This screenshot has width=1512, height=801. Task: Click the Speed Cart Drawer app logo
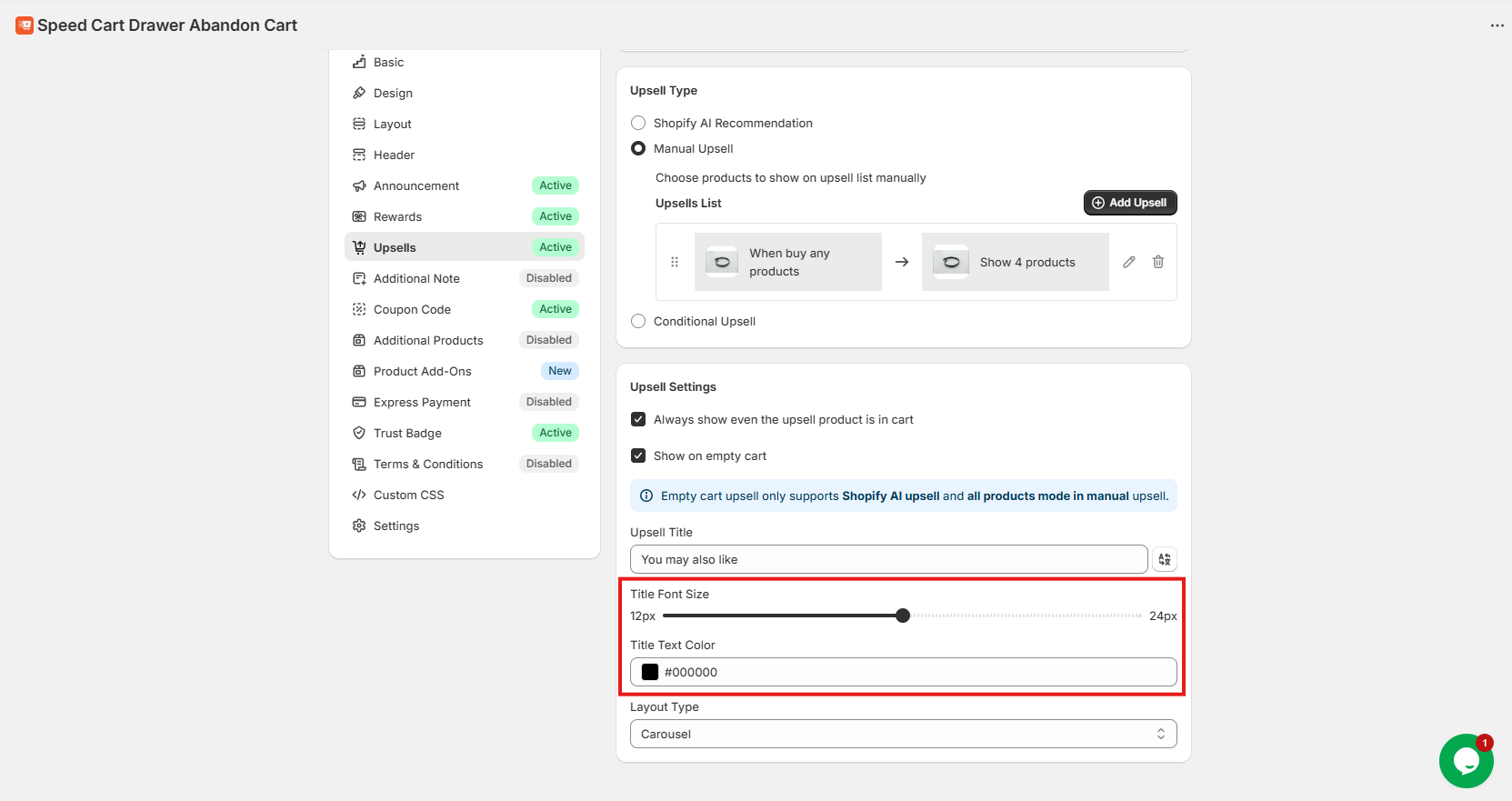pos(25,25)
